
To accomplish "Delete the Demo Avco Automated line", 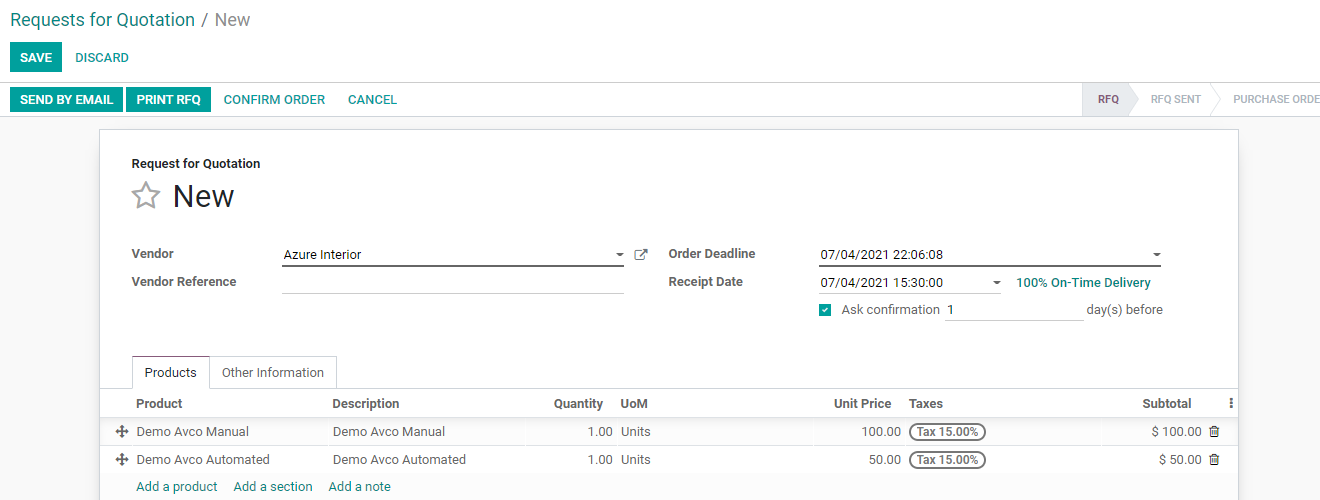I will coord(1214,460).
